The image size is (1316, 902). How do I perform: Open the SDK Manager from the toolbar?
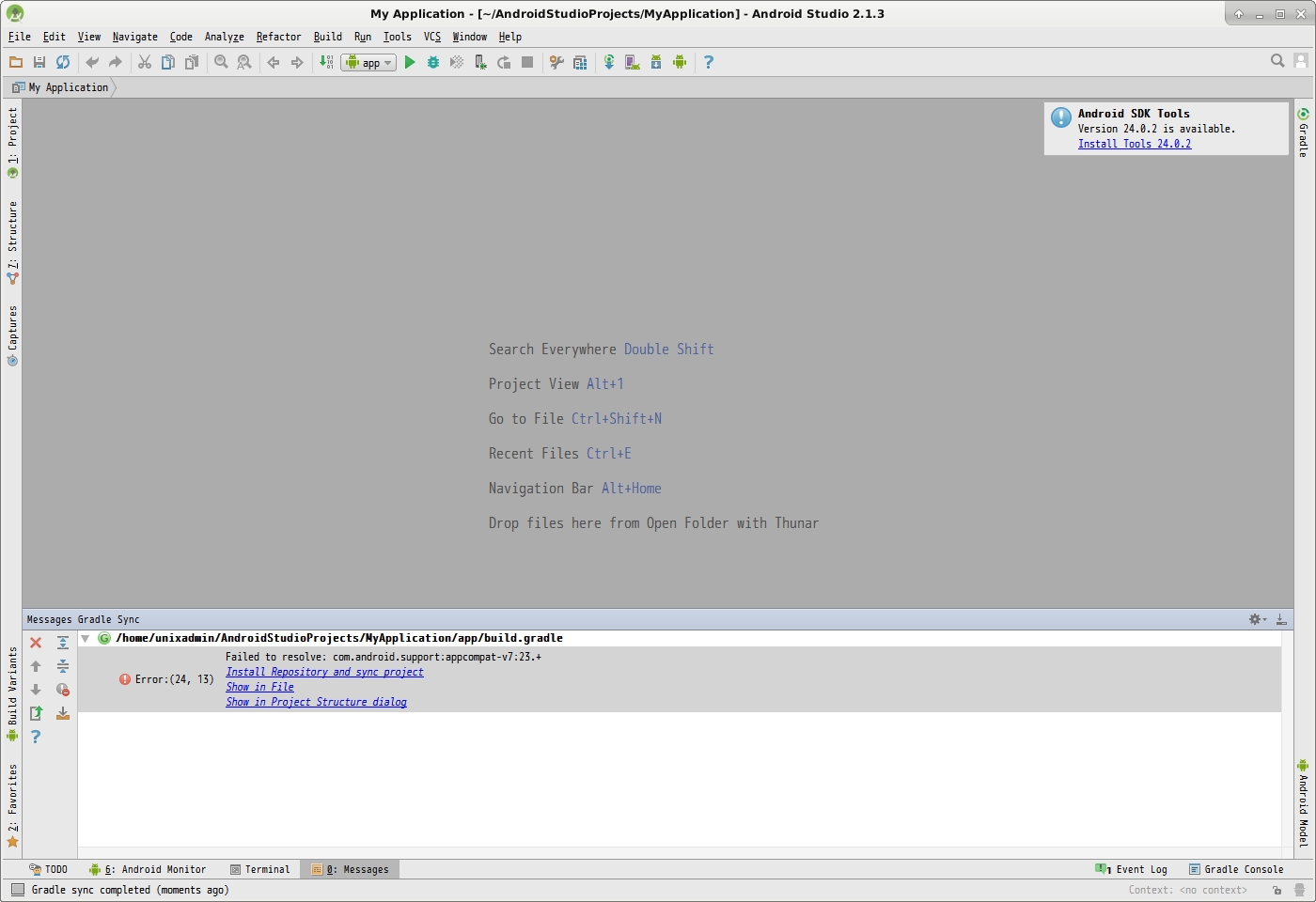[x=656, y=62]
